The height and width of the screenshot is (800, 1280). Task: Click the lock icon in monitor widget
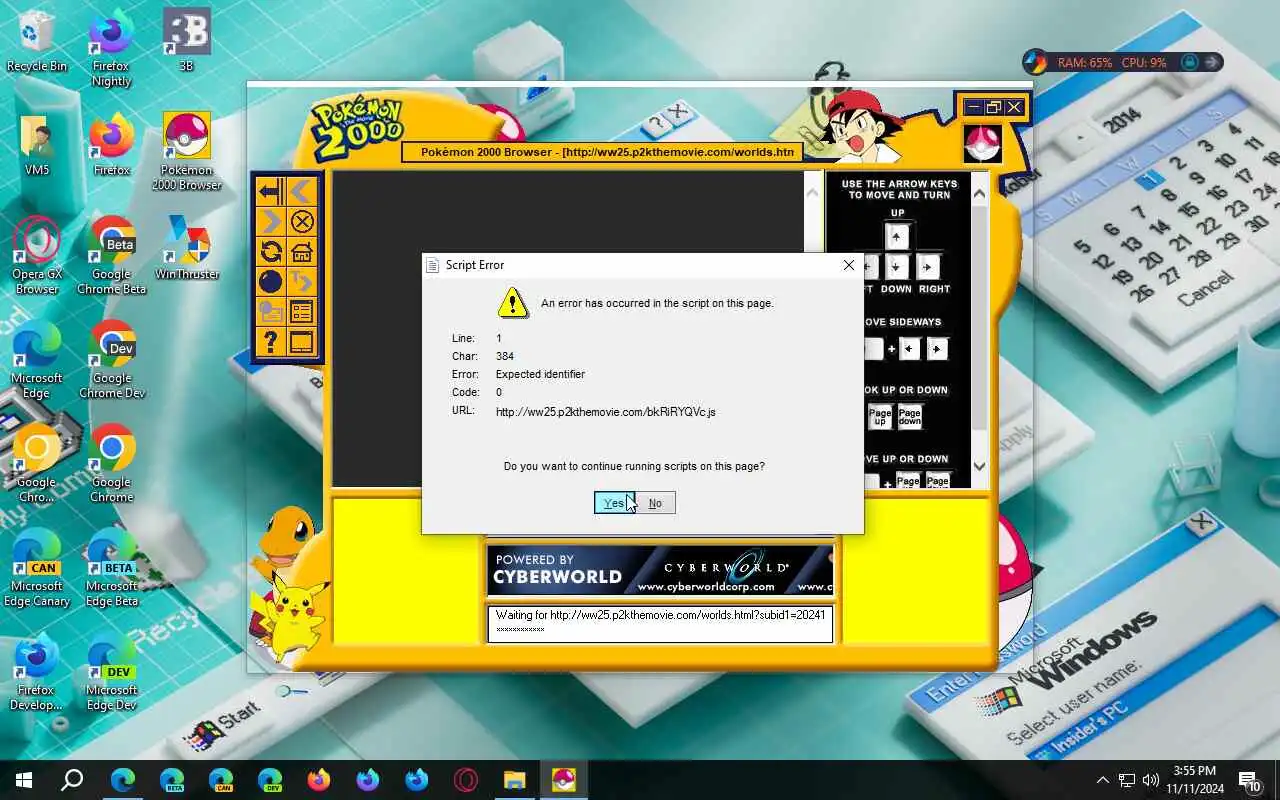(x=1189, y=62)
